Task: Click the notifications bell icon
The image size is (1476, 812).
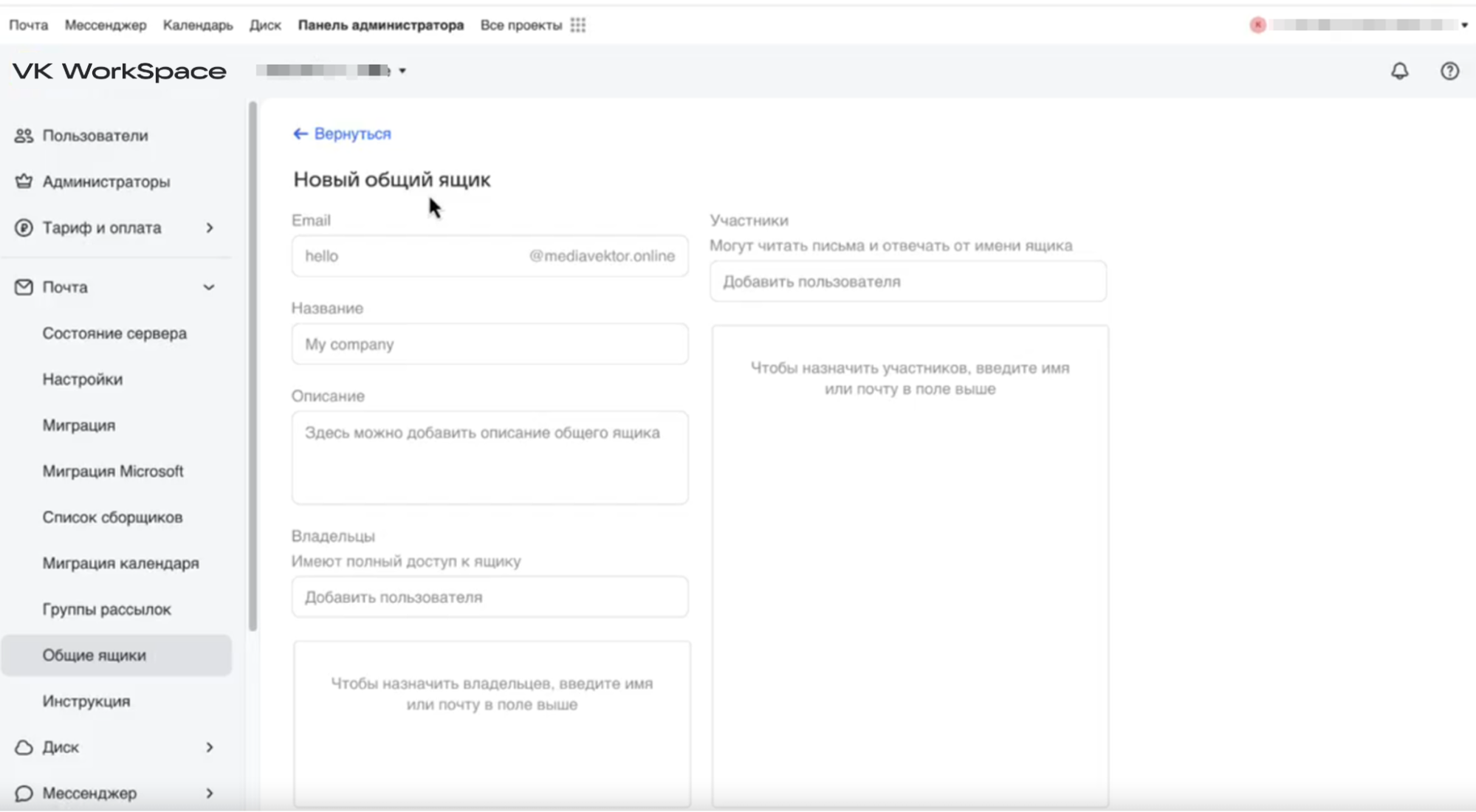Action: 1399,71
